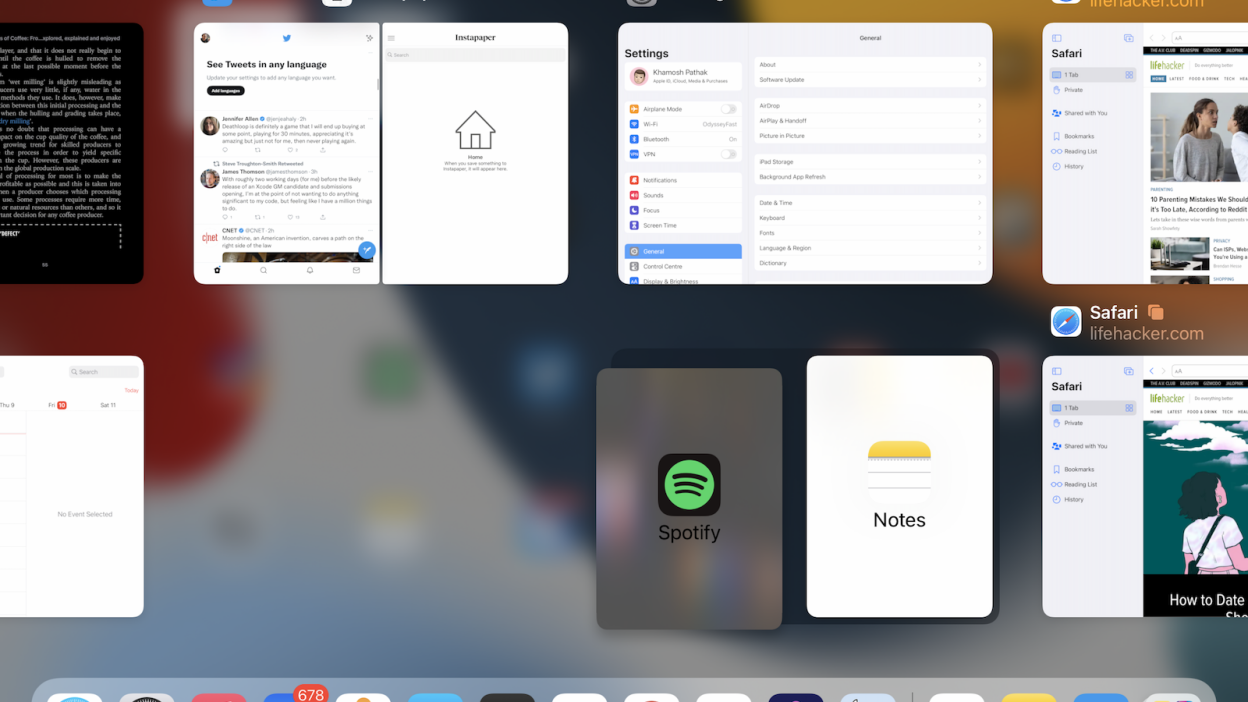
Task: Open Twitter's Notifications bell tab
Action: point(310,270)
